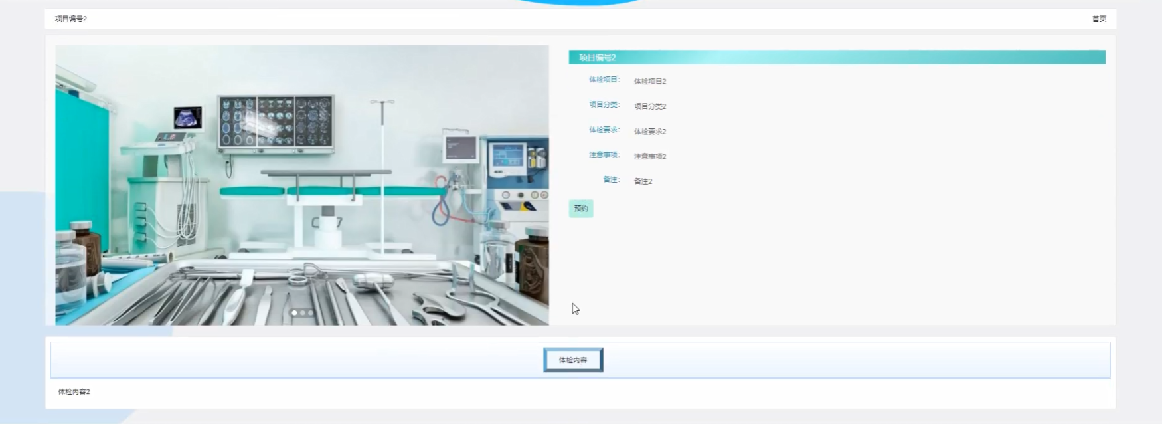Click the 项目分类: field label
Screen dimensions: 1162x424
(605, 105)
